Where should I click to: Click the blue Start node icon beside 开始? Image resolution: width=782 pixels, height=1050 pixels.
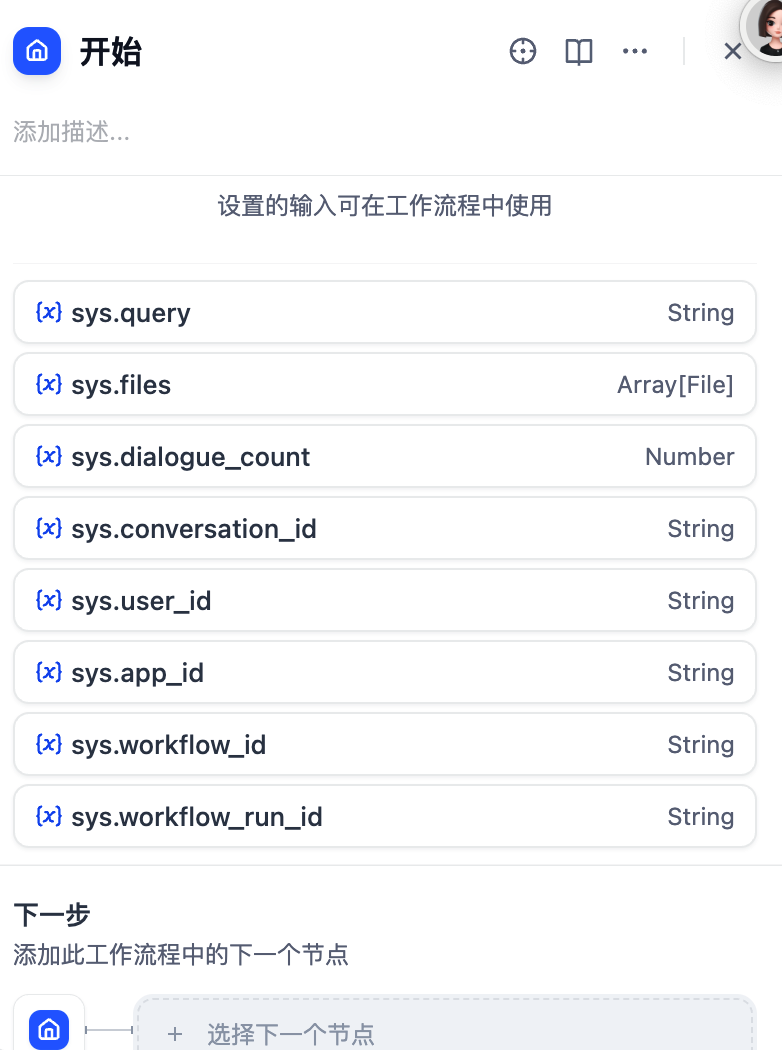click(37, 51)
